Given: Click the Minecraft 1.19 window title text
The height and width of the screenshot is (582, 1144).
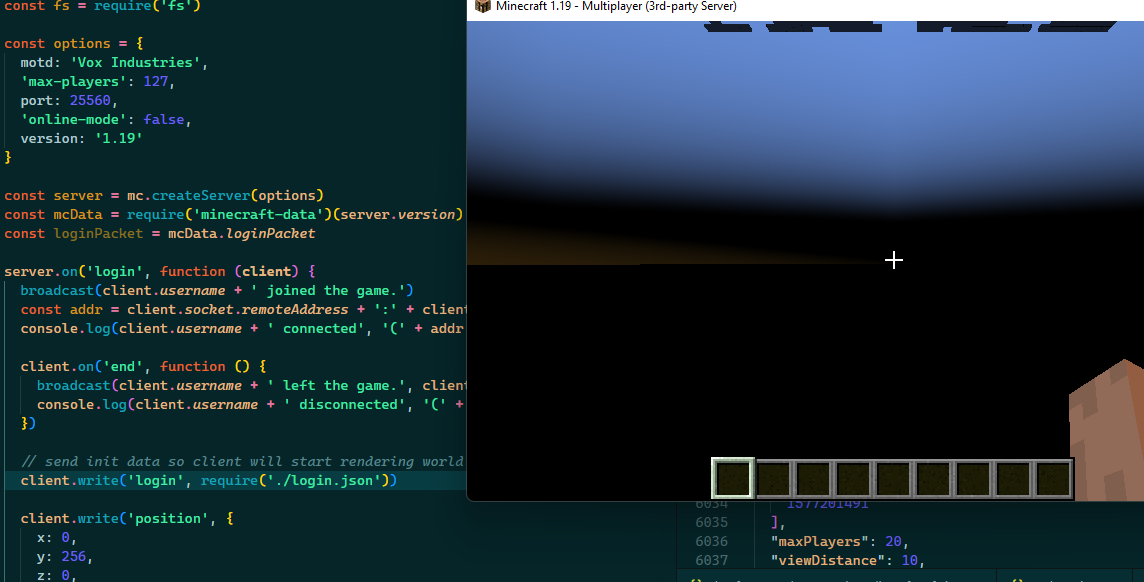Looking at the screenshot, I should (x=616, y=6).
